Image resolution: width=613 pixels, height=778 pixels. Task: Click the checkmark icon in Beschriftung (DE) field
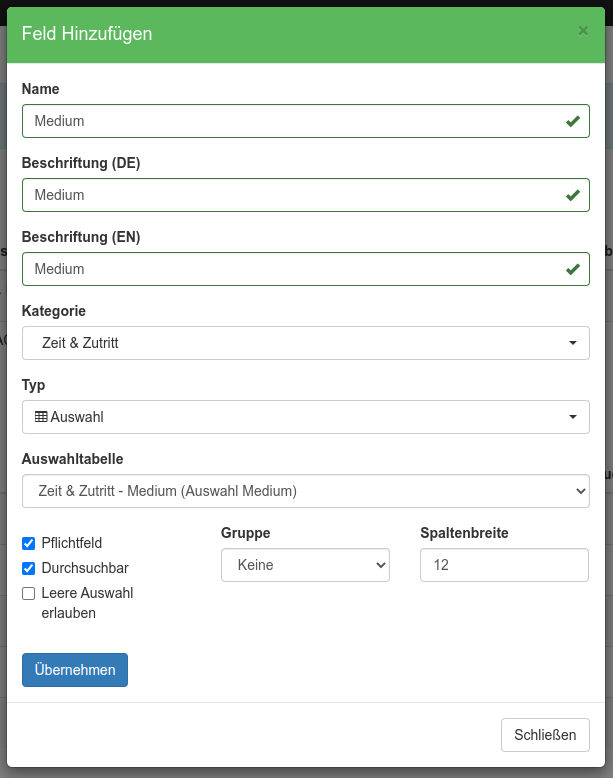point(573,195)
